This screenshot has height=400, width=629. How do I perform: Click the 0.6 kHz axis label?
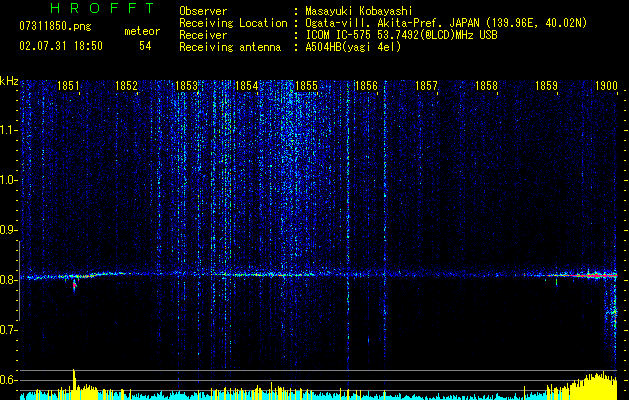tap(8, 380)
